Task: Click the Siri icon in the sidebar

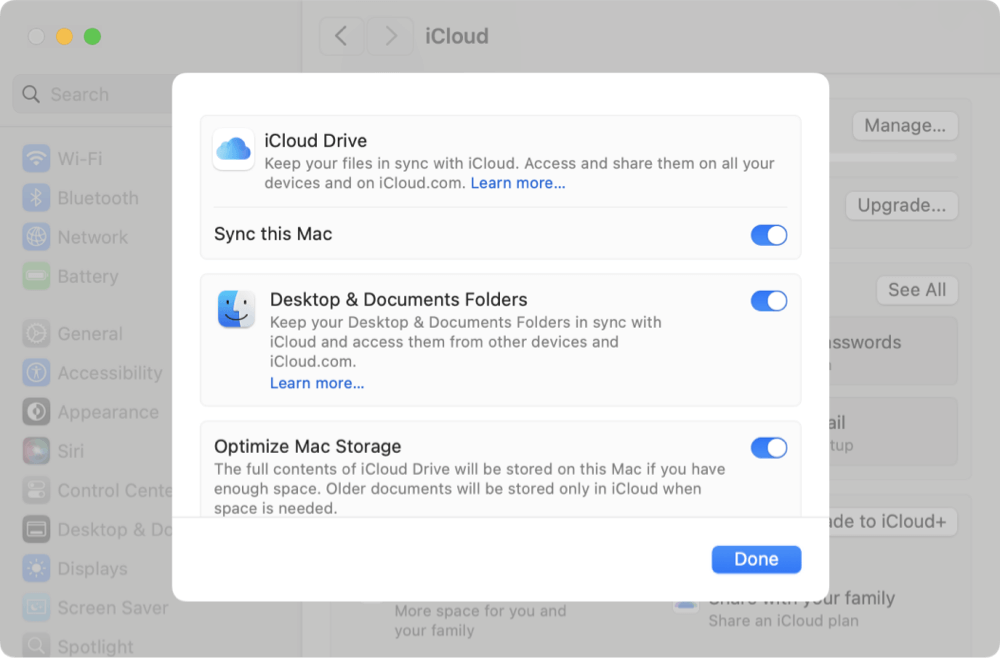Action: click(x=34, y=451)
